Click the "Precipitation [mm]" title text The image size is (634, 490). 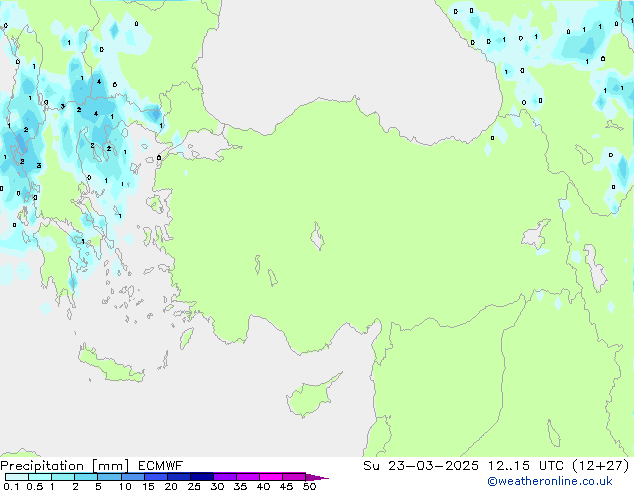pyautogui.click(x=63, y=465)
